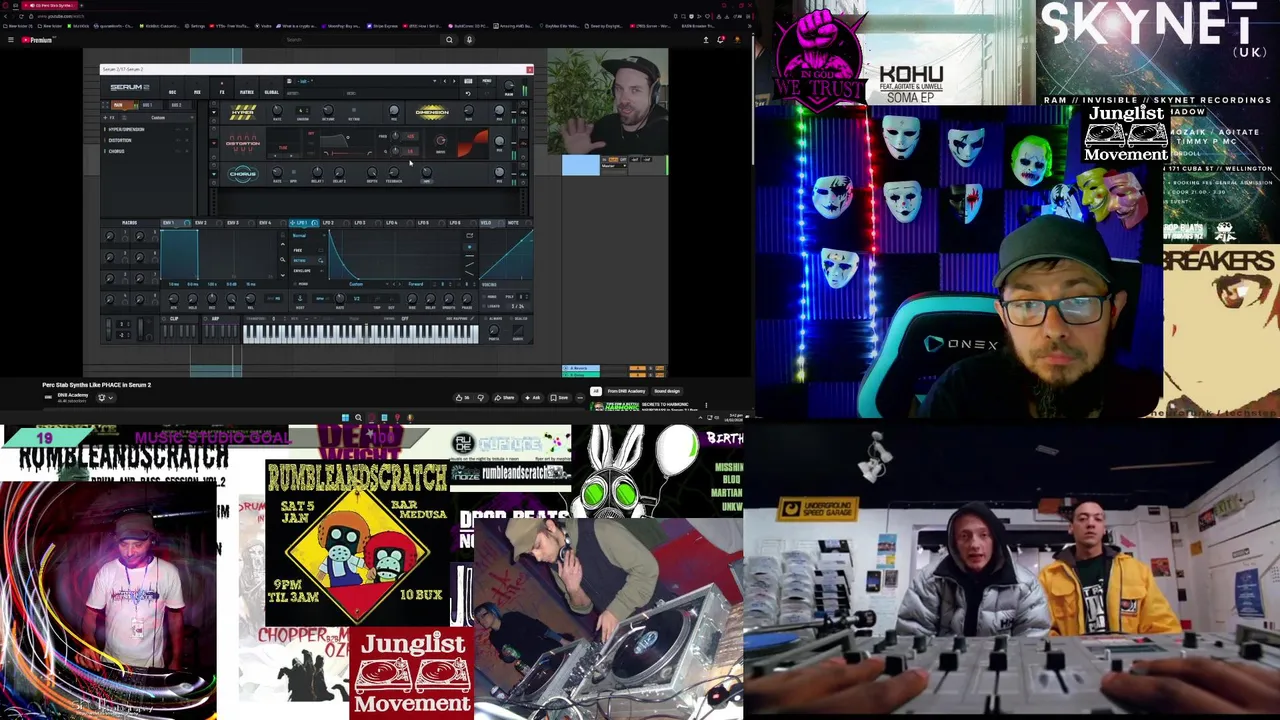Click the LFO RATE knob

tap(340, 298)
